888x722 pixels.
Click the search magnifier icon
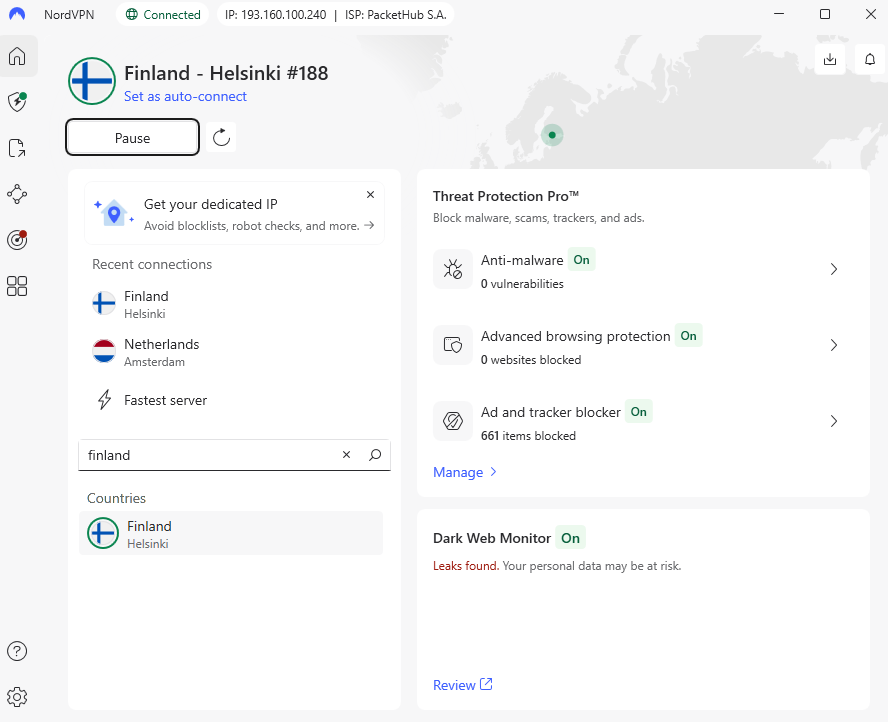pyautogui.click(x=375, y=455)
